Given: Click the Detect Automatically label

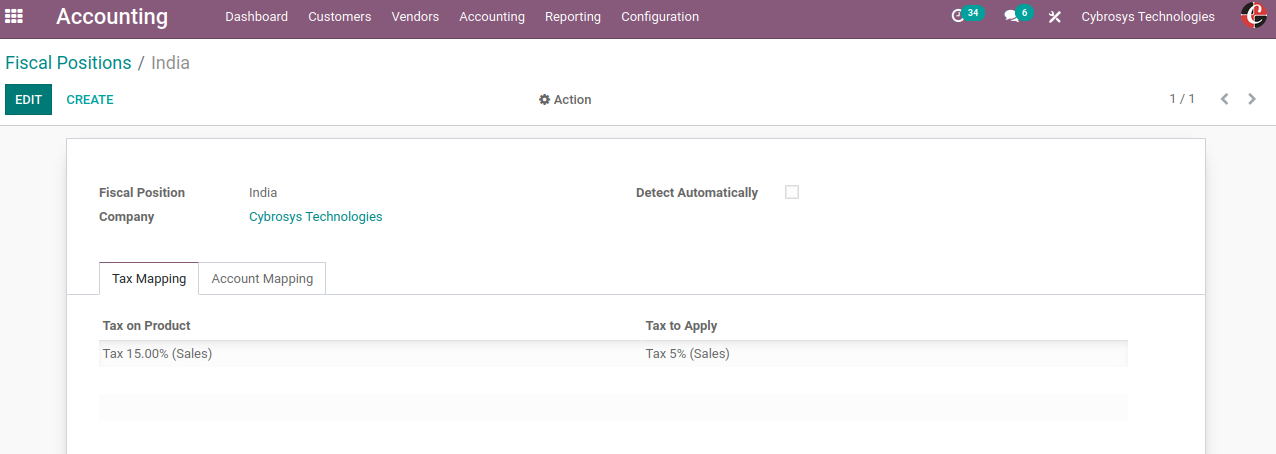Looking at the screenshot, I should click(x=697, y=193).
